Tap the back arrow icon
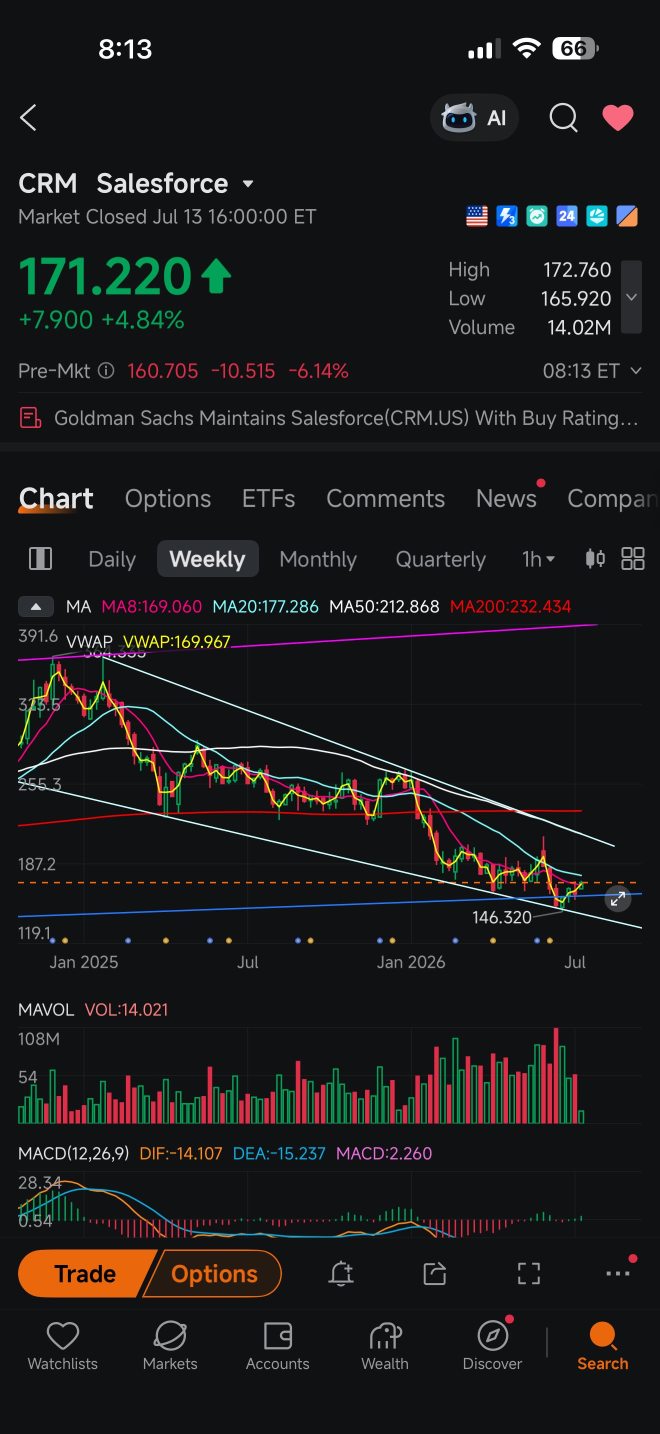 28,118
